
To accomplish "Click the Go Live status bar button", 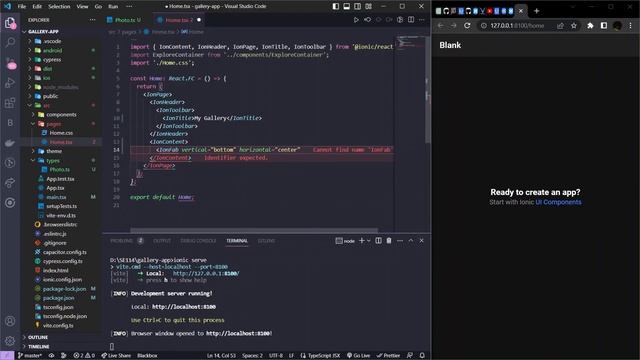I will (358, 356).
